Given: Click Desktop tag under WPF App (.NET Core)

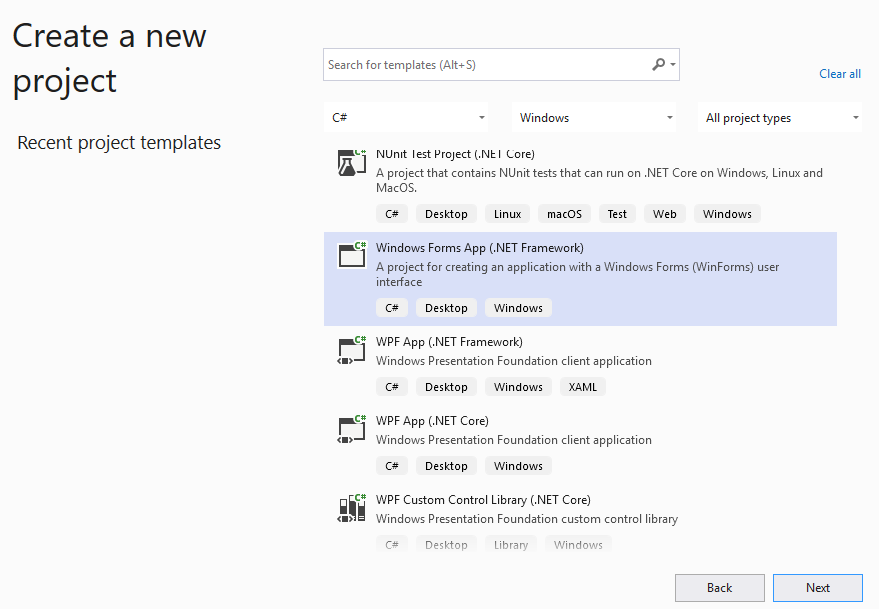Looking at the screenshot, I should click(x=446, y=466).
